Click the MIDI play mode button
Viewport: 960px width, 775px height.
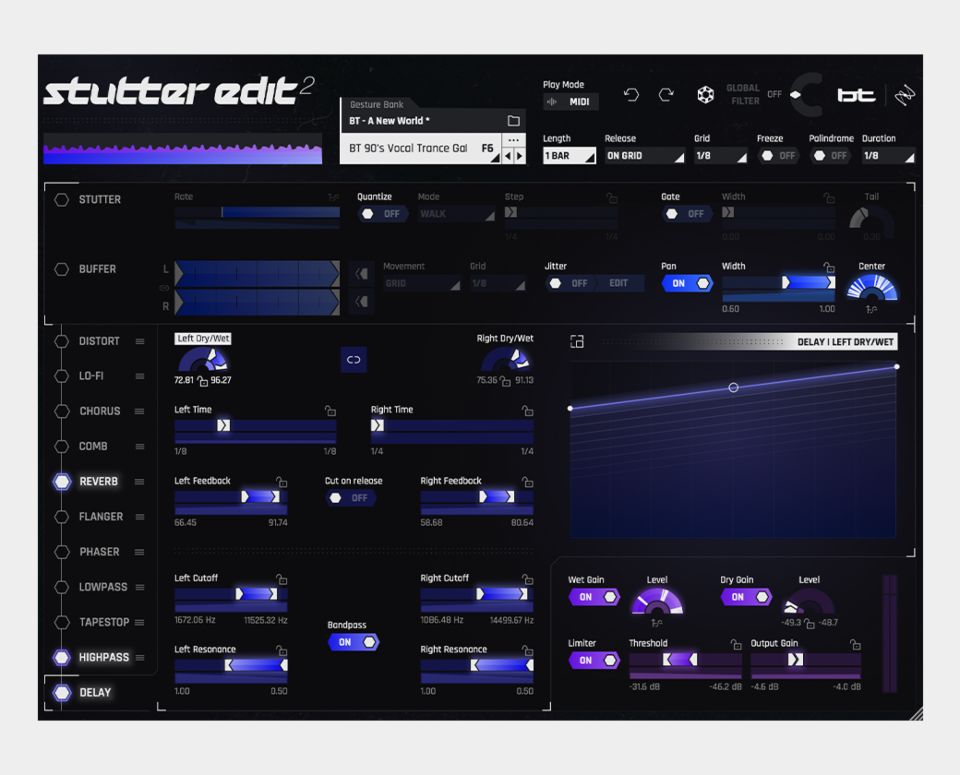point(570,102)
